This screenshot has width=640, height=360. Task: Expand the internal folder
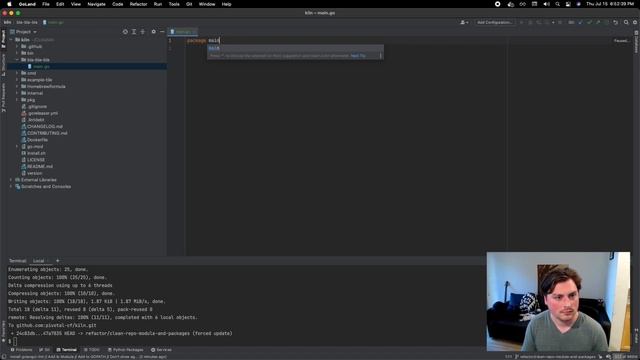17,93
